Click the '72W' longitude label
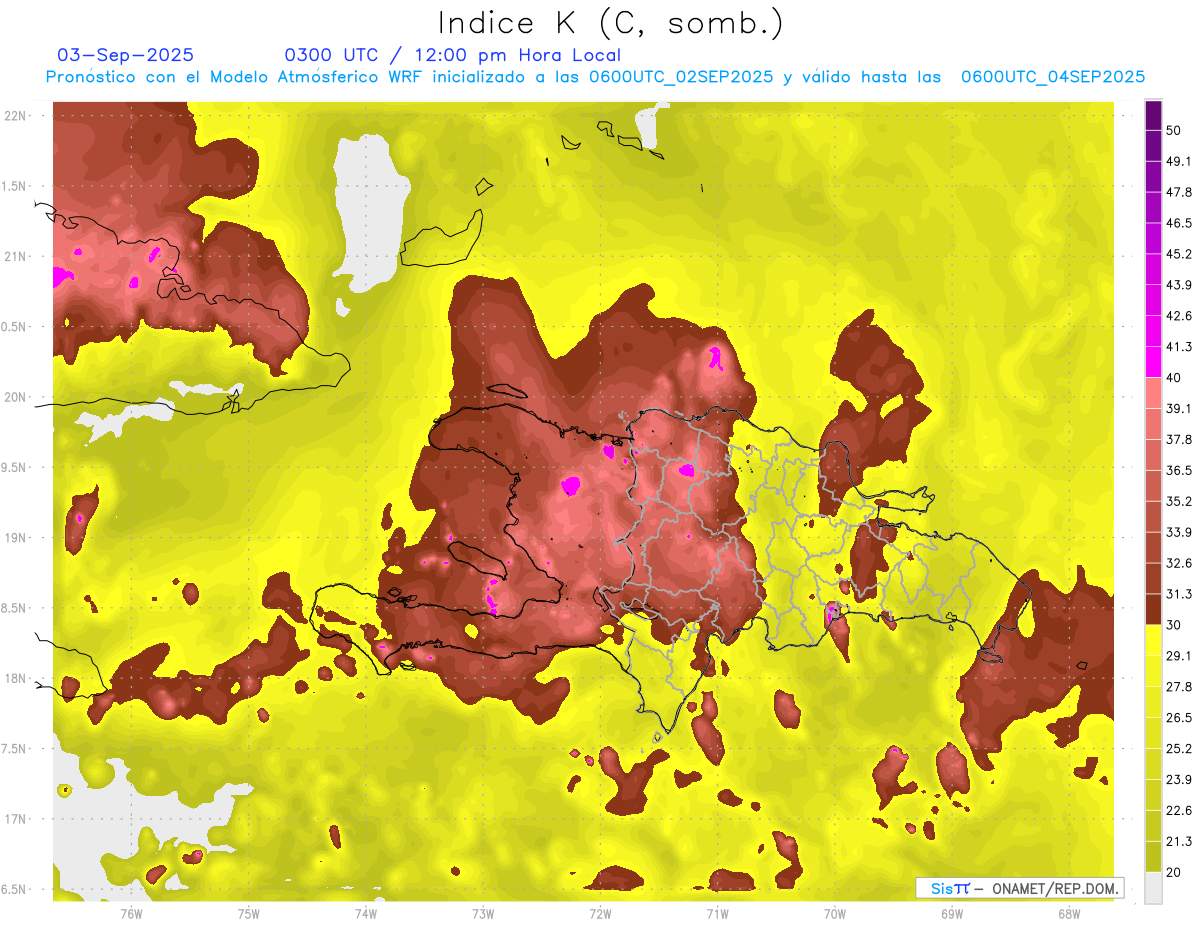 [x=600, y=913]
